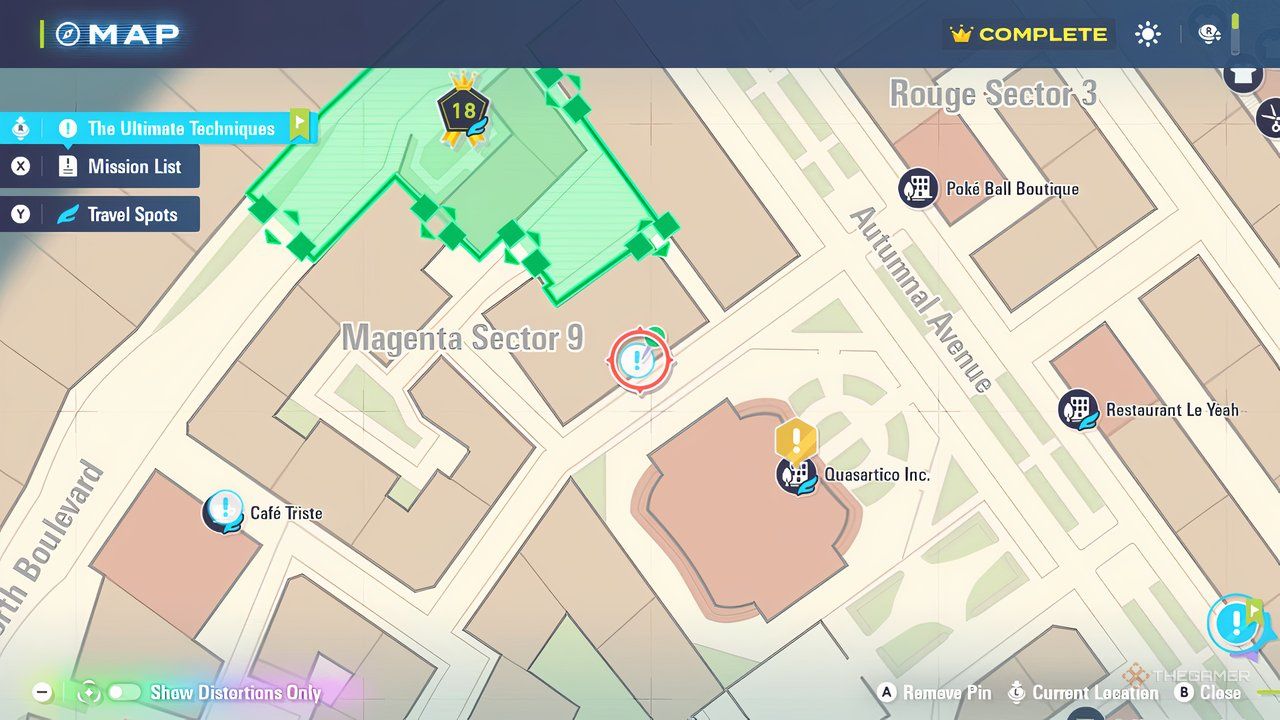Click the distortion sparkle icon next to the toggle
Image resolution: width=1280 pixels, height=720 pixels.
point(88,692)
